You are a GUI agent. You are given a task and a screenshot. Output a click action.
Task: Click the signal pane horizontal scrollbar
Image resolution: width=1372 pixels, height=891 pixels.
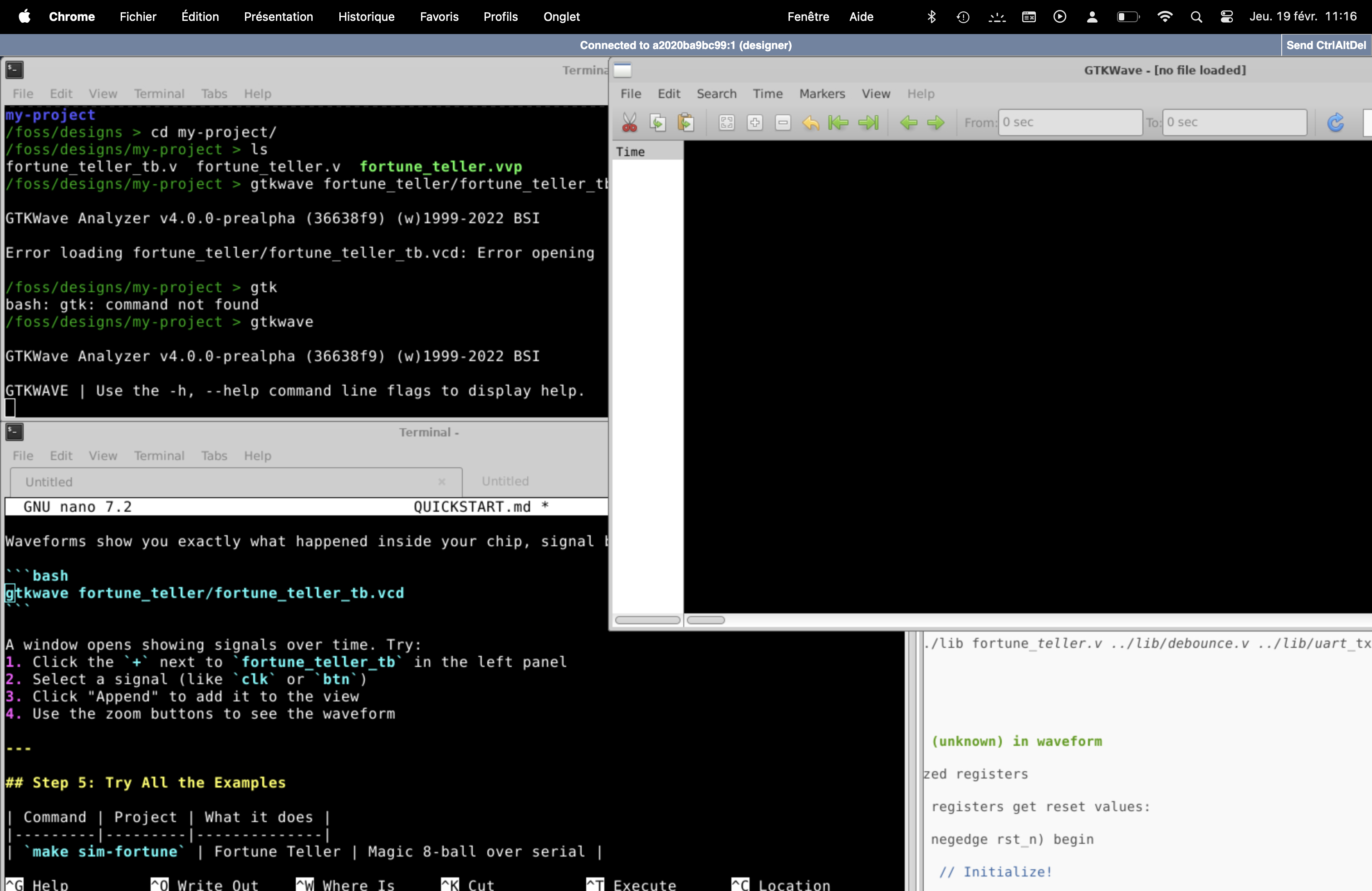pos(647,620)
